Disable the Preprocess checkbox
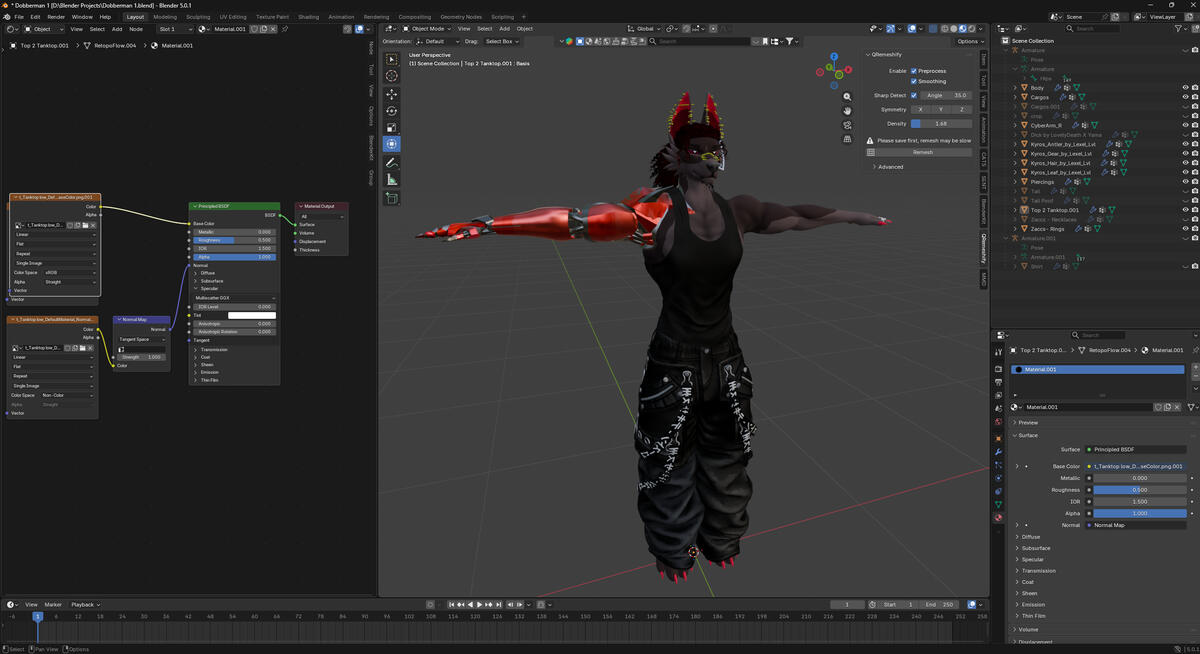 [914, 71]
